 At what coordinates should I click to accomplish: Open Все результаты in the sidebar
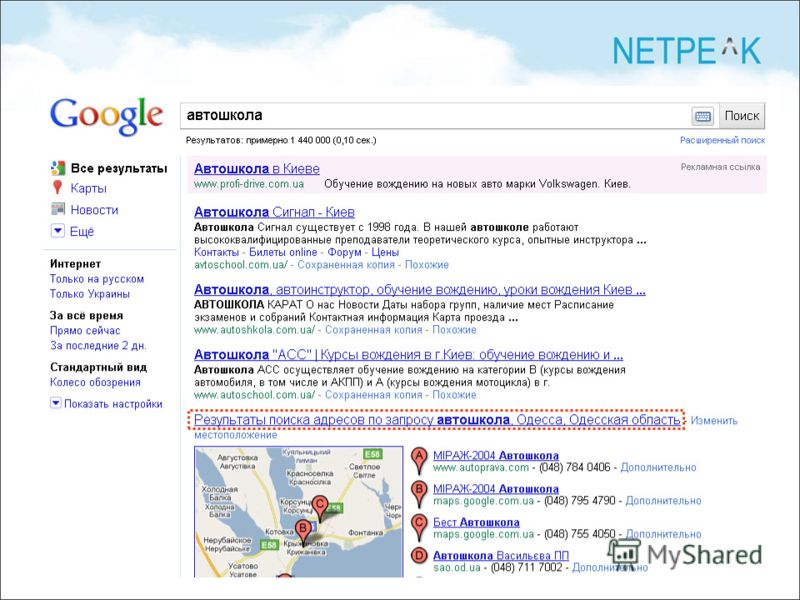pos(119,168)
